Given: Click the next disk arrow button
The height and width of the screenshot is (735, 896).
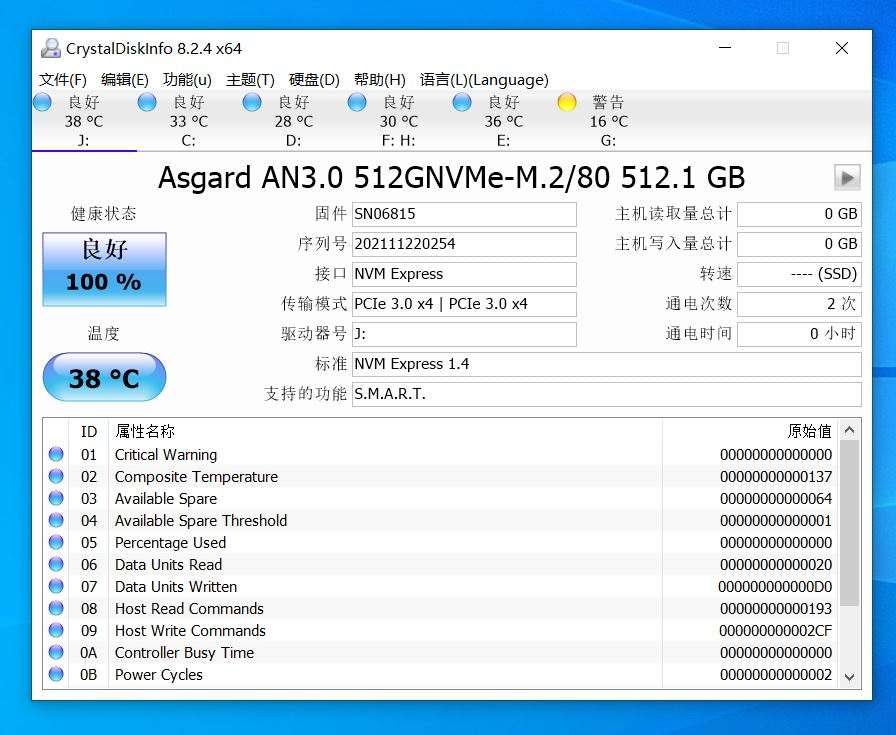Looking at the screenshot, I should coord(847,178).
